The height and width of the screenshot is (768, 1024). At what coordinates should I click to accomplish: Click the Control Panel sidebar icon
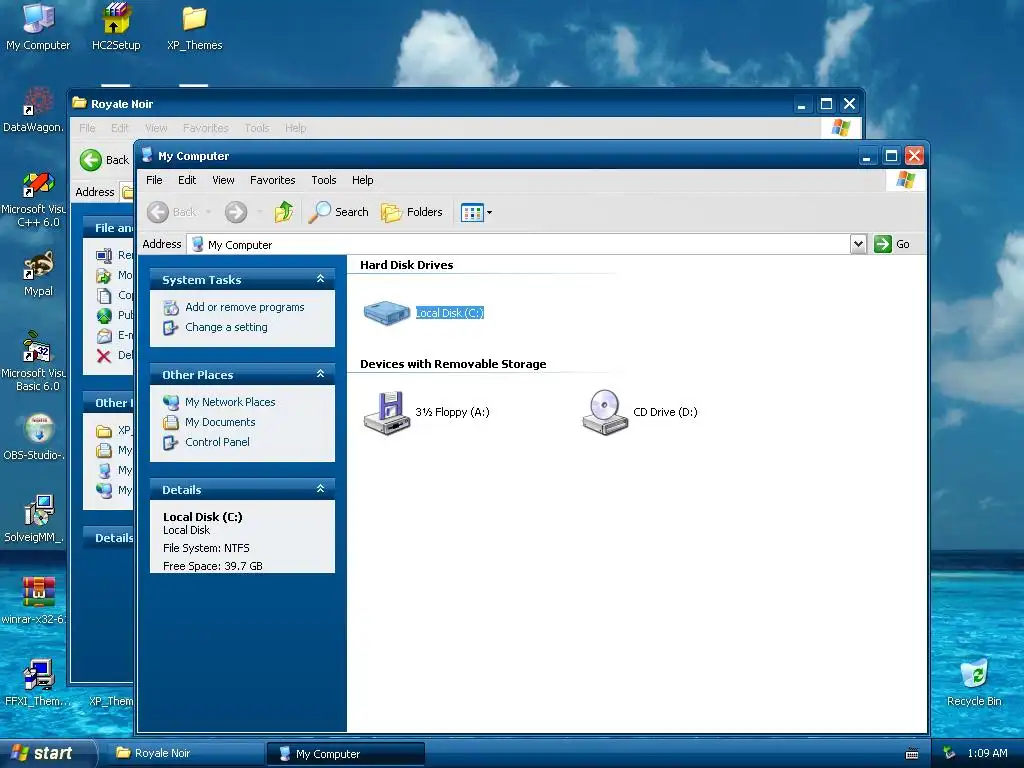(x=171, y=443)
